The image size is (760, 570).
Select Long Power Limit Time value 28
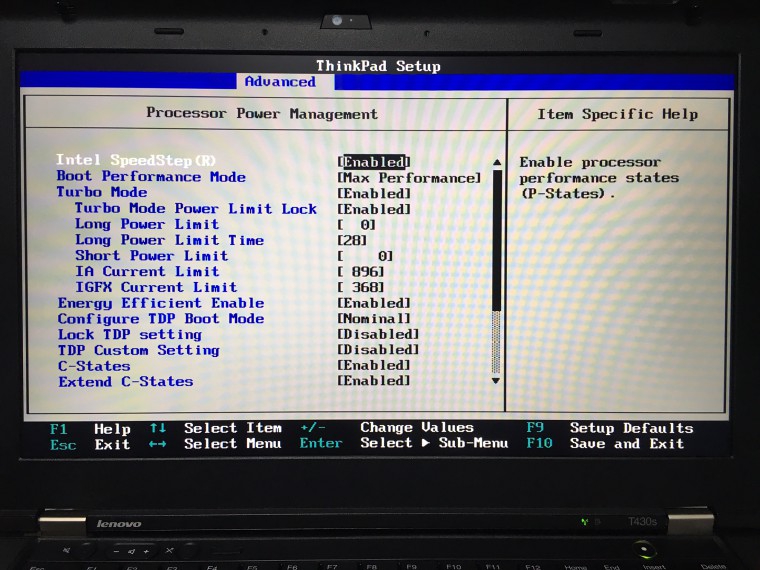[352, 240]
